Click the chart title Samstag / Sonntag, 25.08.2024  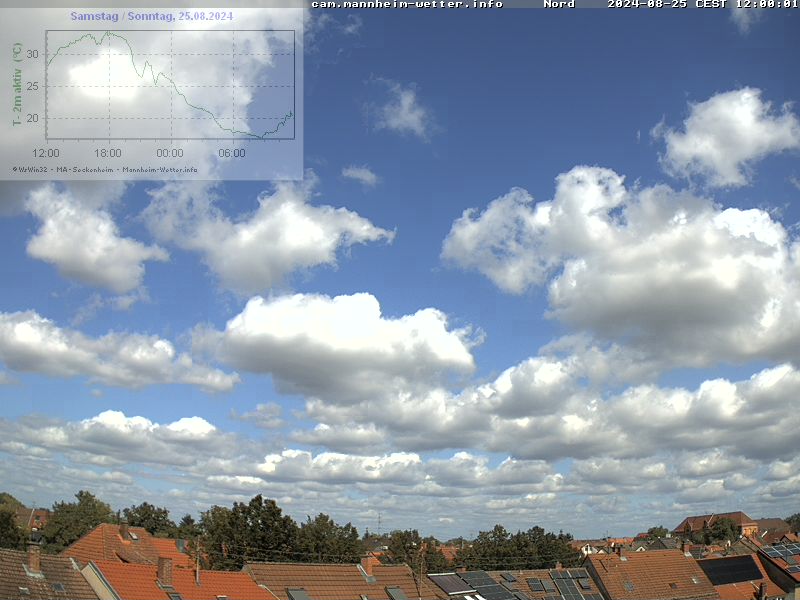(x=151, y=16)
